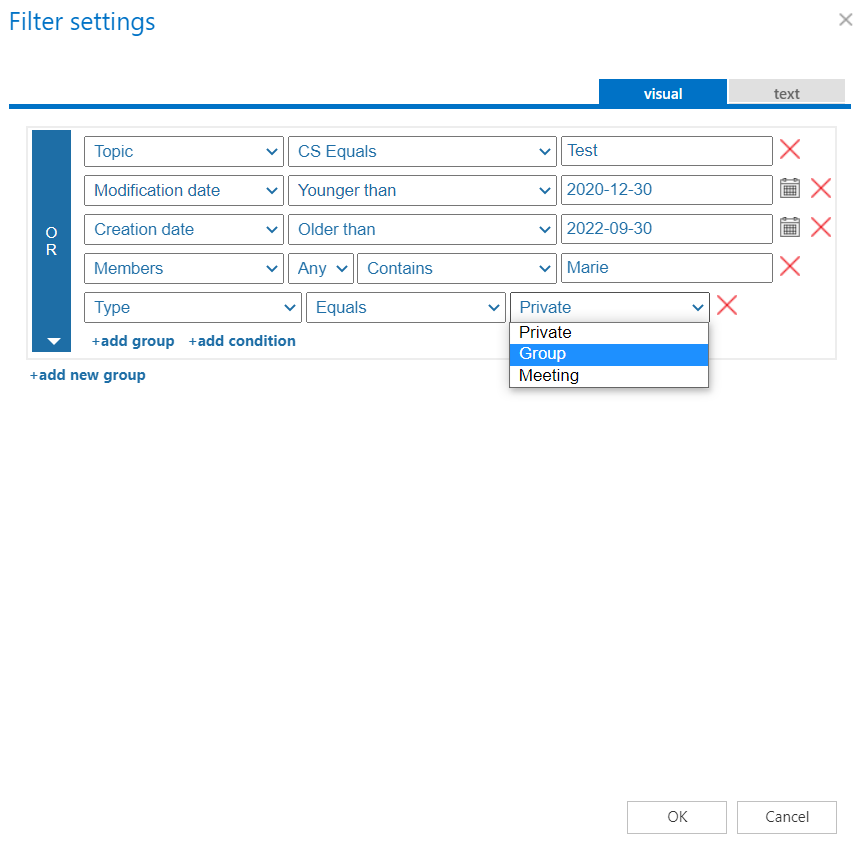Open calendar picker for Modification date

click(x=790, y=189)
